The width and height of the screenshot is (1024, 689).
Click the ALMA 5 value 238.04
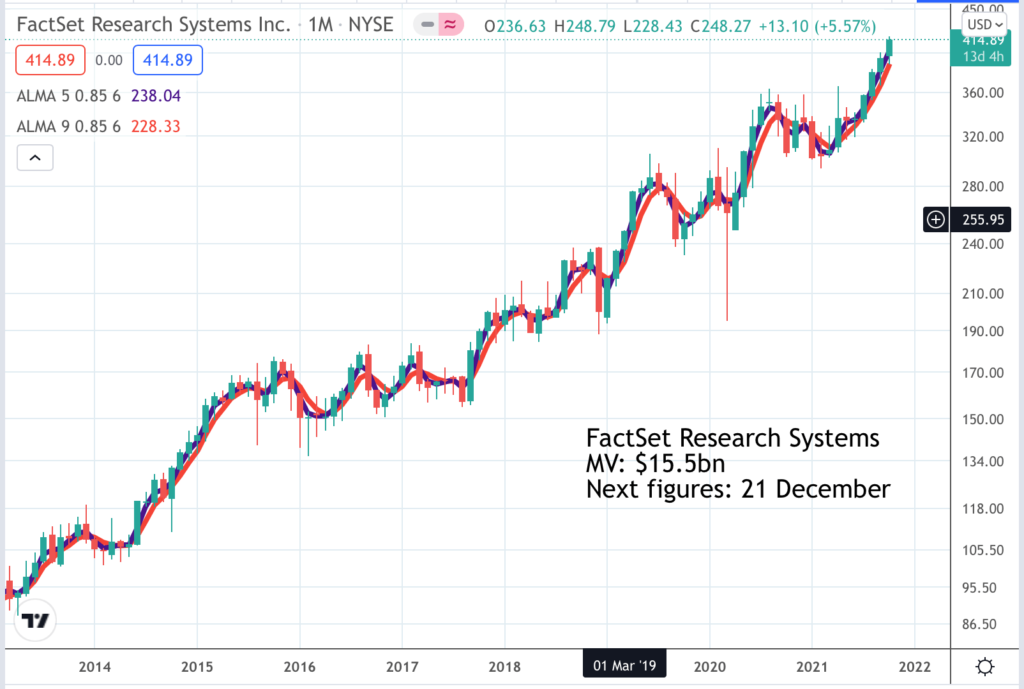tap(155, 96)
